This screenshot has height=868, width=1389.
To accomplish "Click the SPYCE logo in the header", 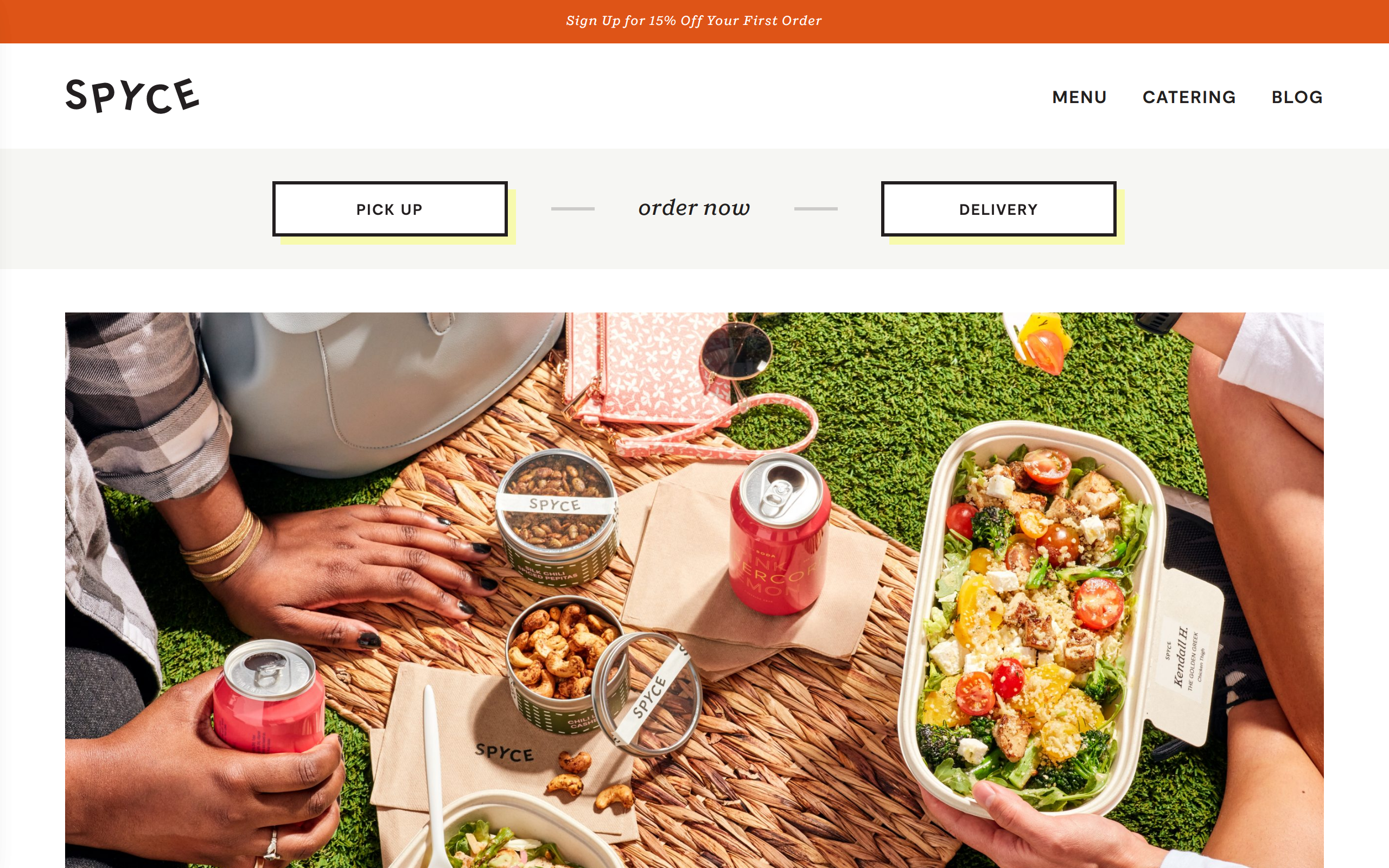I will click(132, 96).
